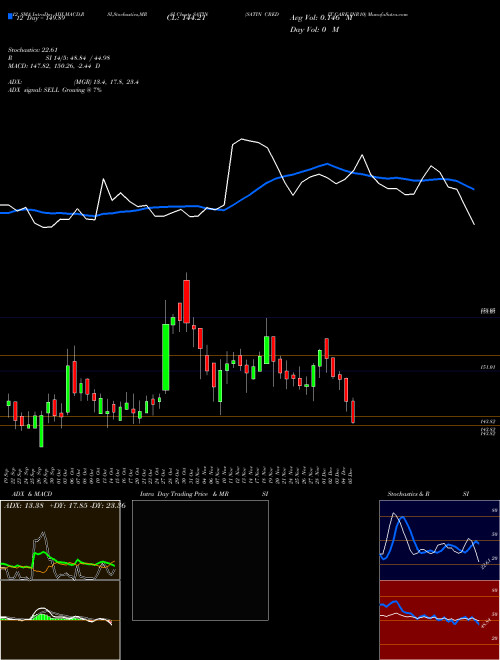Click the large green breakout candlestick
Viewport: 500px width, 660px height.
[x=166, y=357]
